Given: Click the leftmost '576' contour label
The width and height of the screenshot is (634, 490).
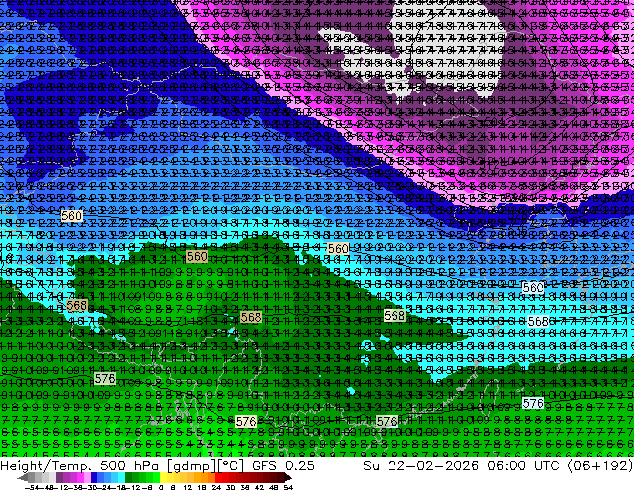Looking at the screenshot, I should click(105, 378).
